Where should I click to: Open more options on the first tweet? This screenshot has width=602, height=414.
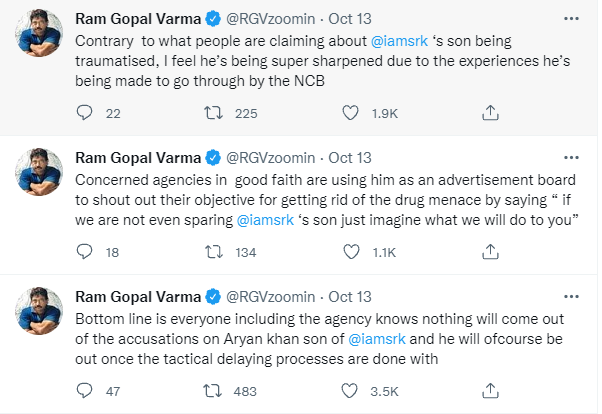(570, 19)
